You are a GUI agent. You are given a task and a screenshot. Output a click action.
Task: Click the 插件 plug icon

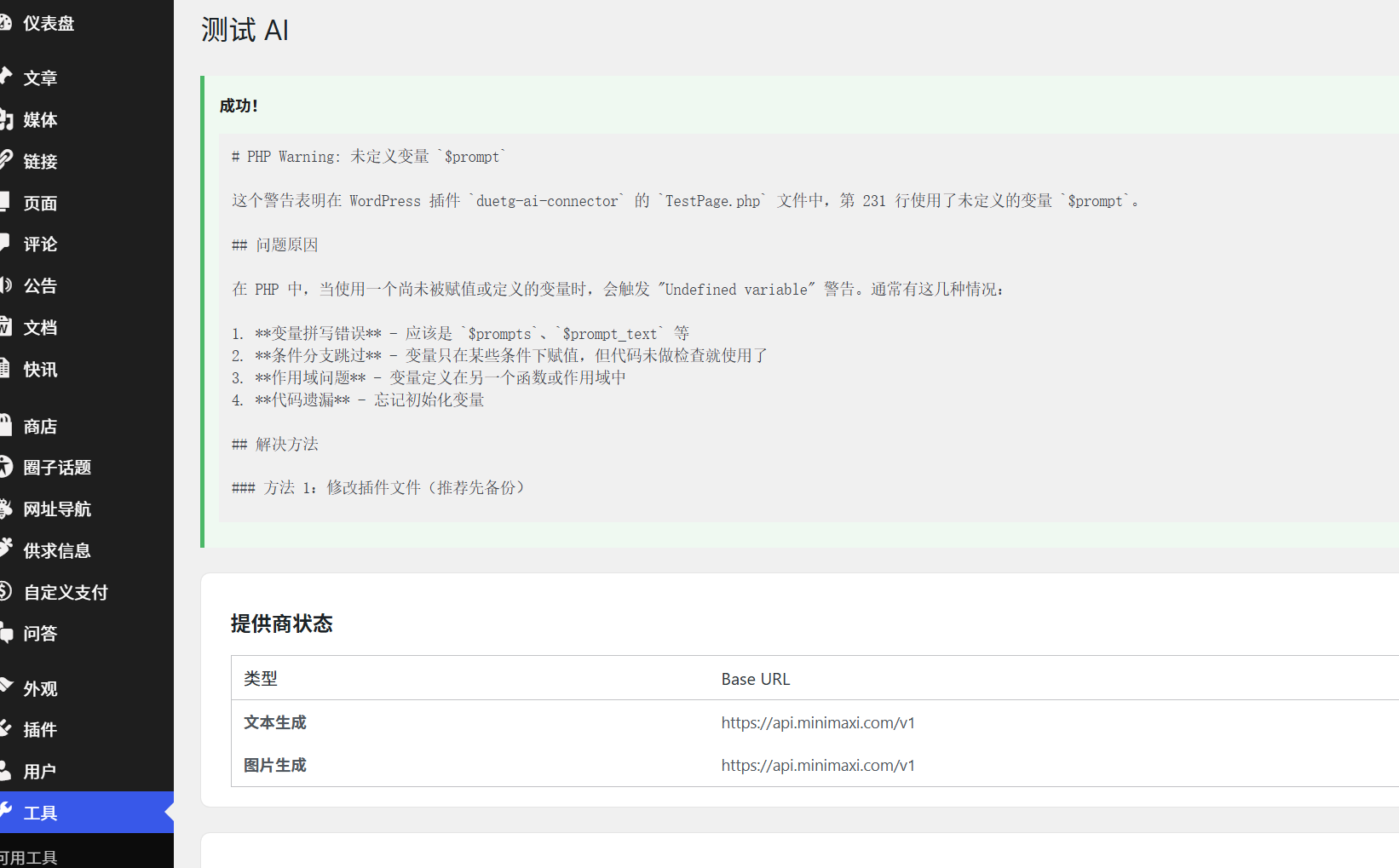pos(4,728)
